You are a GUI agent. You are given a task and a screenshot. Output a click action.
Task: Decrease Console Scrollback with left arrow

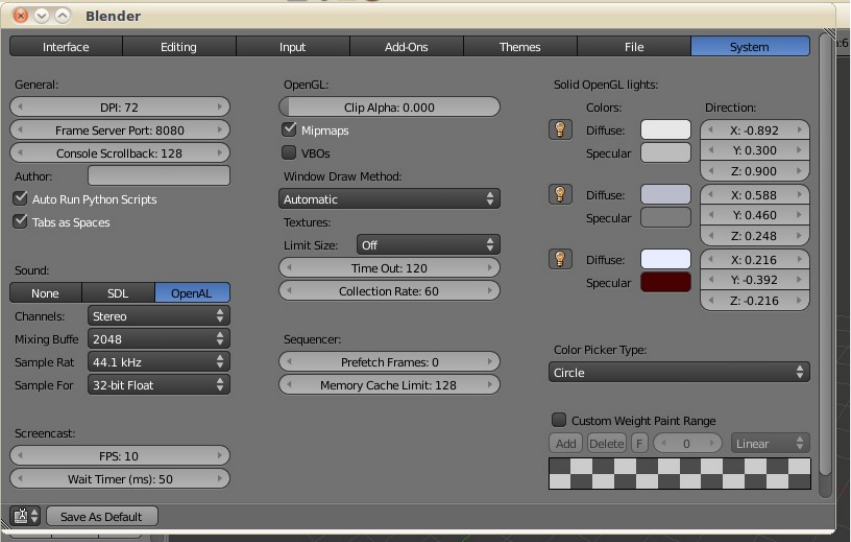(x=20, y=153)
